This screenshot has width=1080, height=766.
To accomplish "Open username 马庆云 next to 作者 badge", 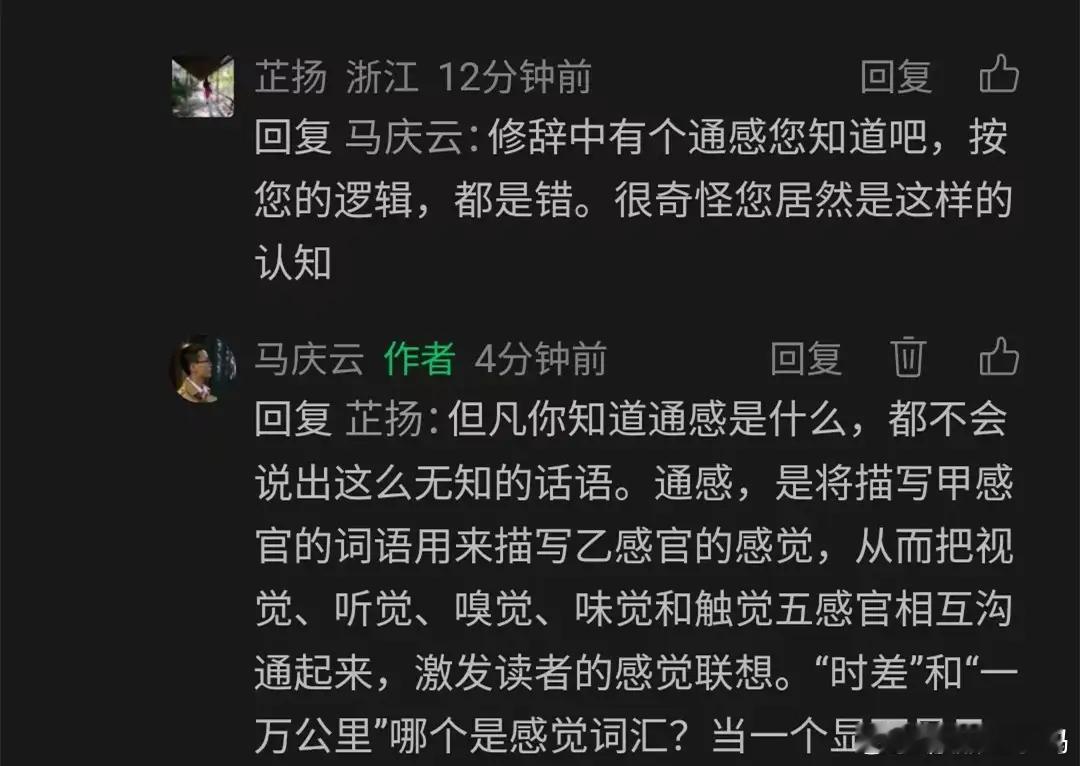I will click(x=309, y=359).
